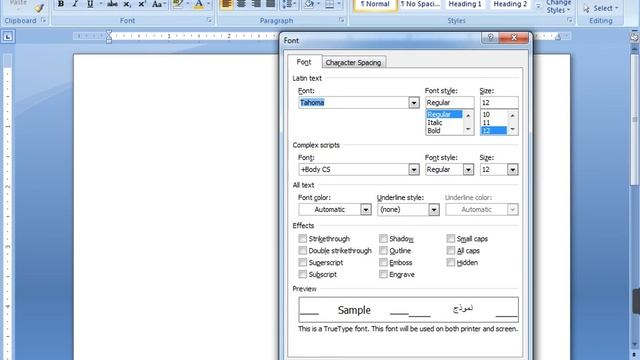Apply the Normal style
640x360 pixels.
(x=375, y=4)
